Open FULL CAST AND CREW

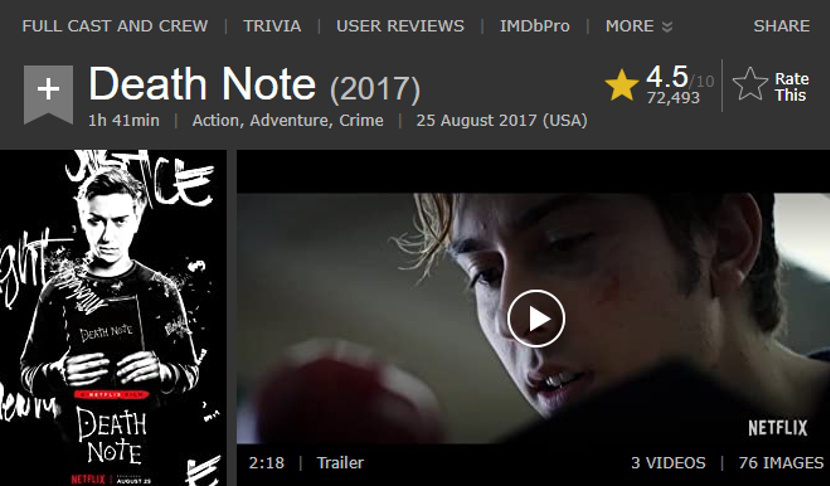pos(115,26)
